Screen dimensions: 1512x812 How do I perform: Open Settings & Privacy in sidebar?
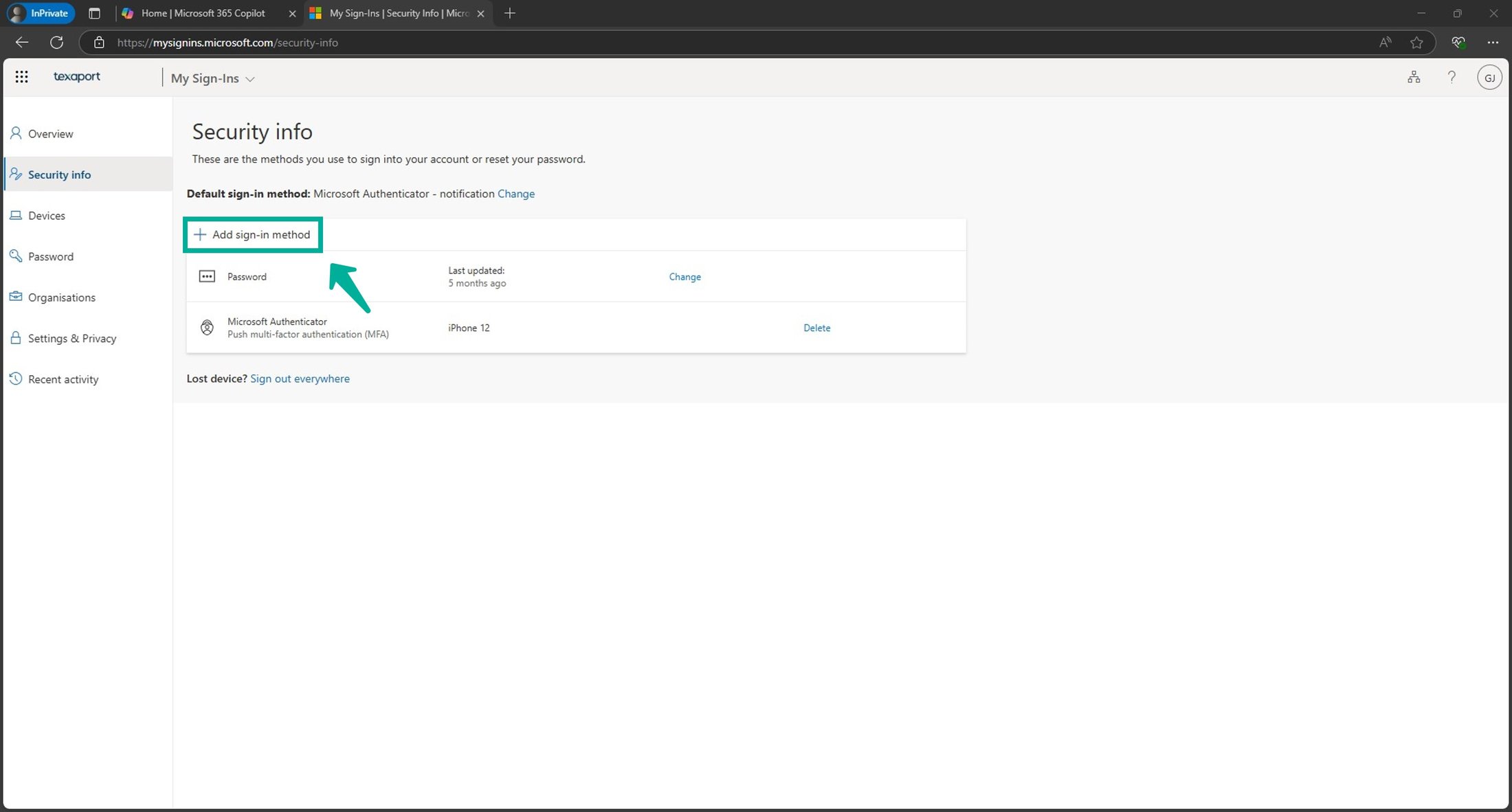71,338
